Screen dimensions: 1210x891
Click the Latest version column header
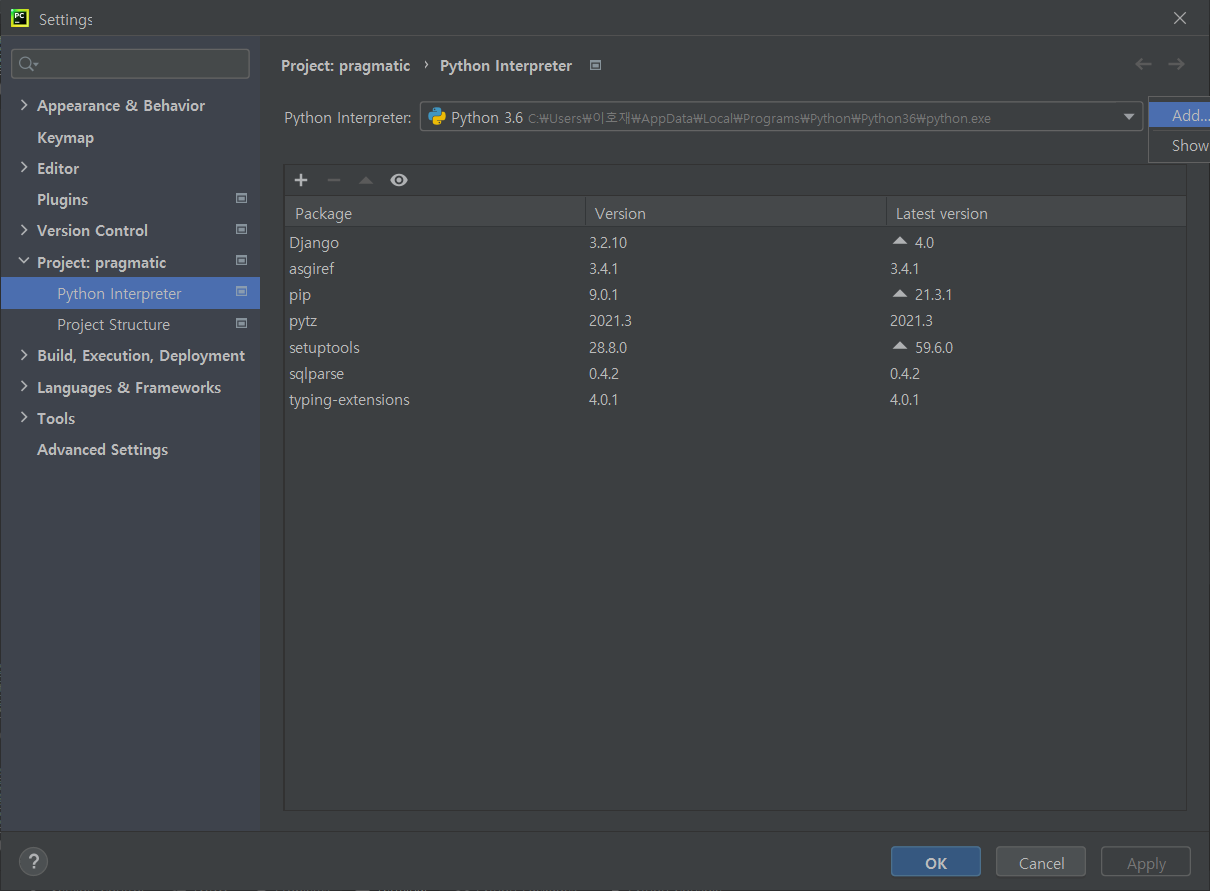[1036, 213]
